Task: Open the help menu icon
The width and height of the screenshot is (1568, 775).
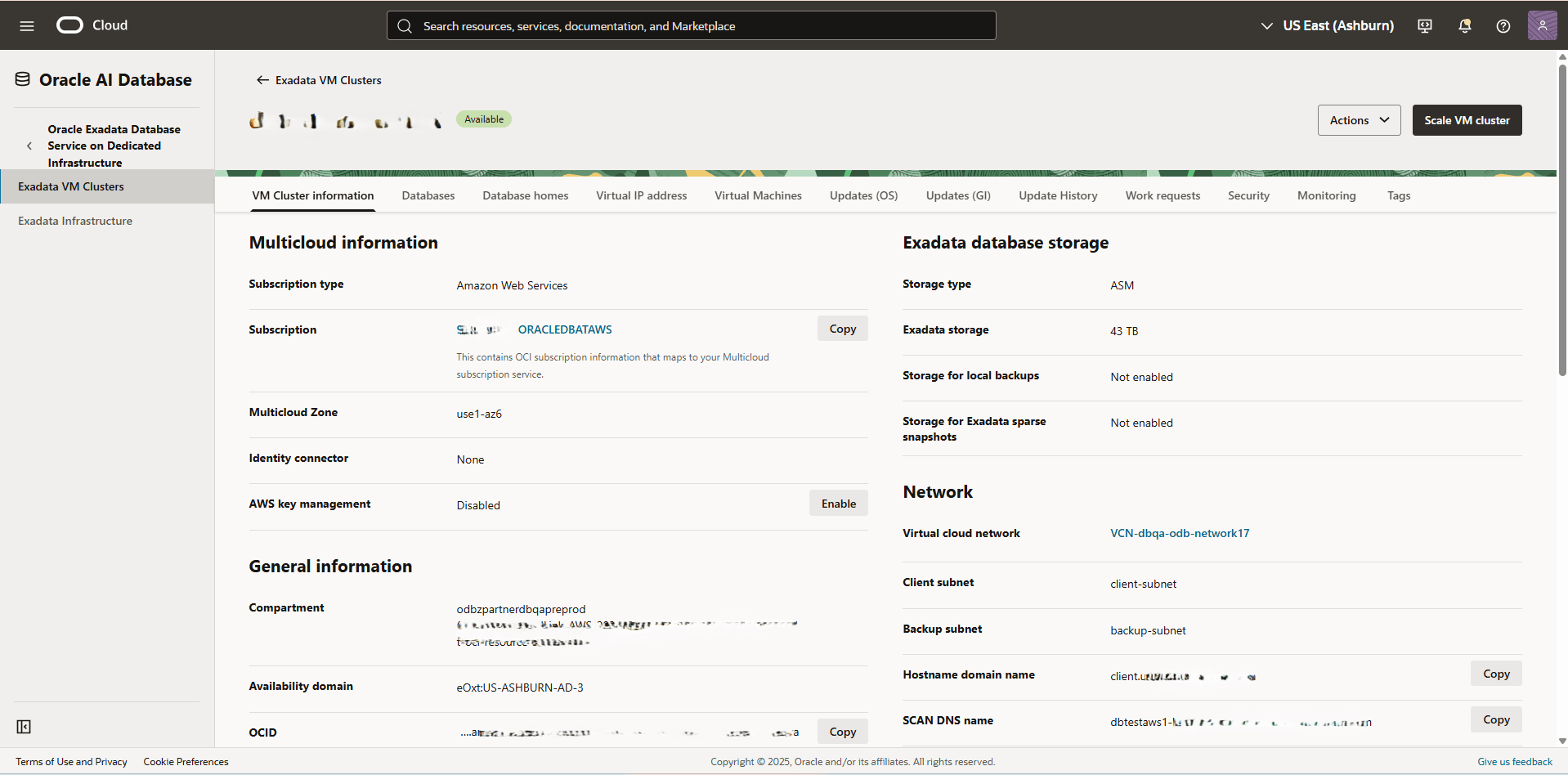Action: coord(1503,25)
